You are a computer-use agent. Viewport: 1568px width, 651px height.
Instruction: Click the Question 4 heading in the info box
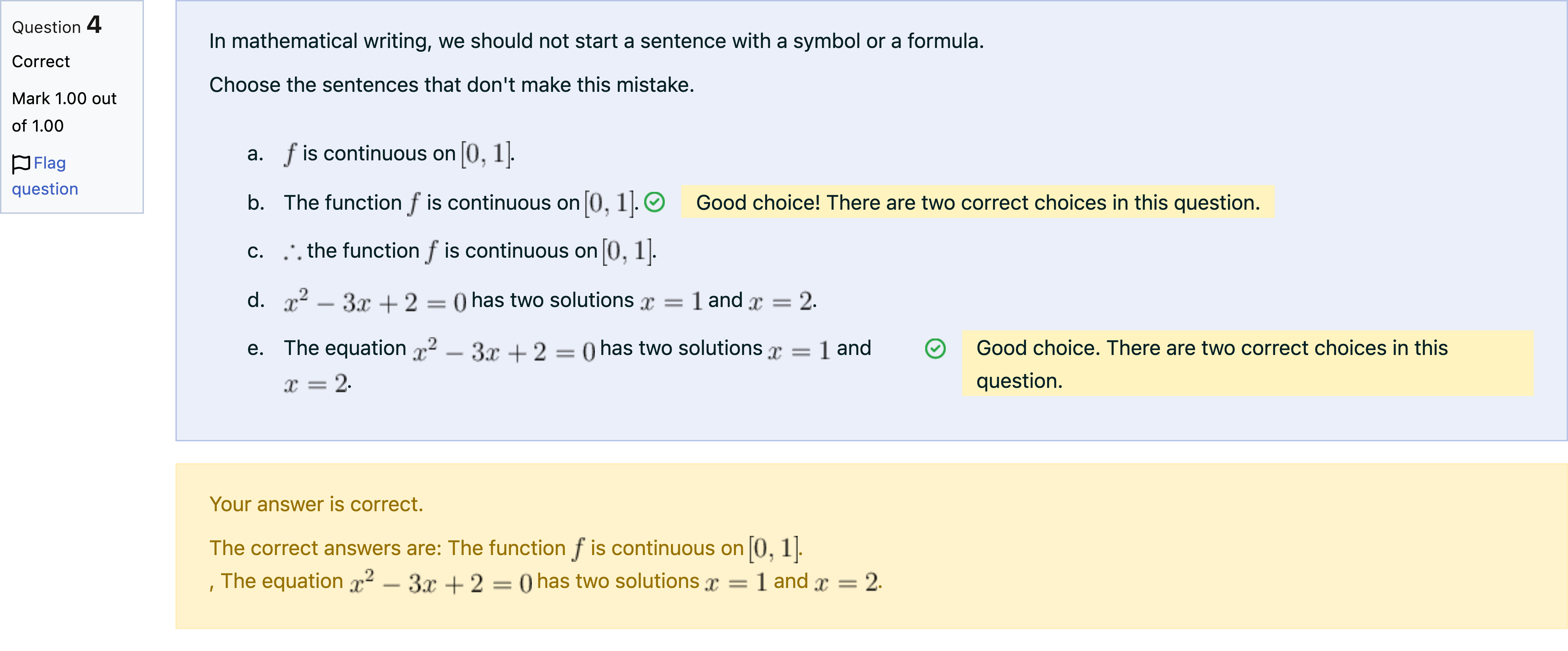[x=57, y=26]
